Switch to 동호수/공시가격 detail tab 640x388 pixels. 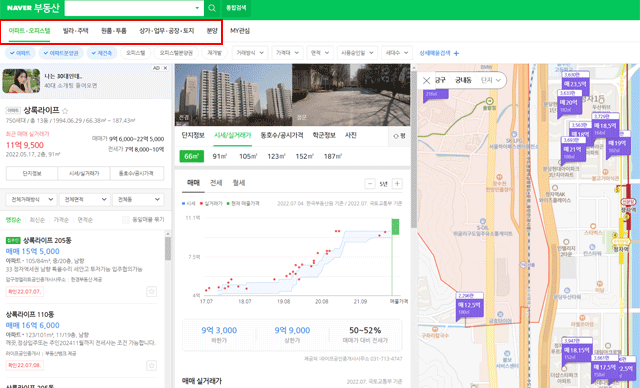(282, 135)
